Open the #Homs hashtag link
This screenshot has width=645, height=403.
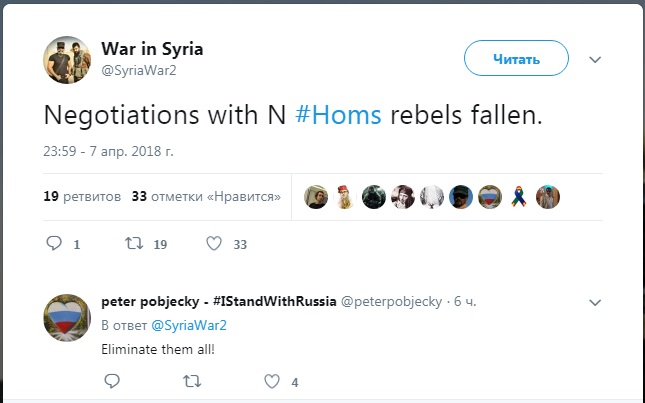[x=339, y=115]
